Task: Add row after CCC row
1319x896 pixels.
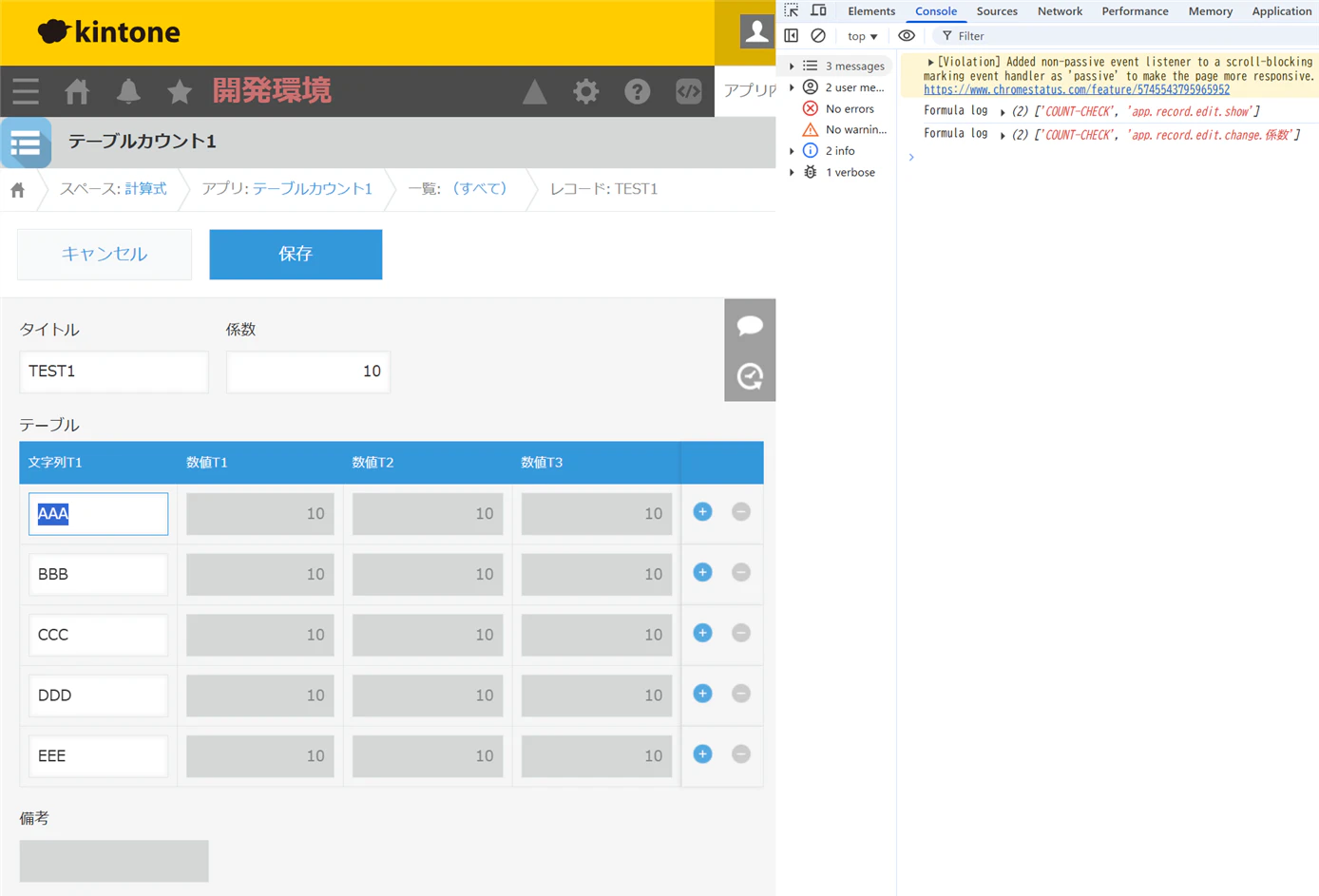Action: click(x=703, y=633)
